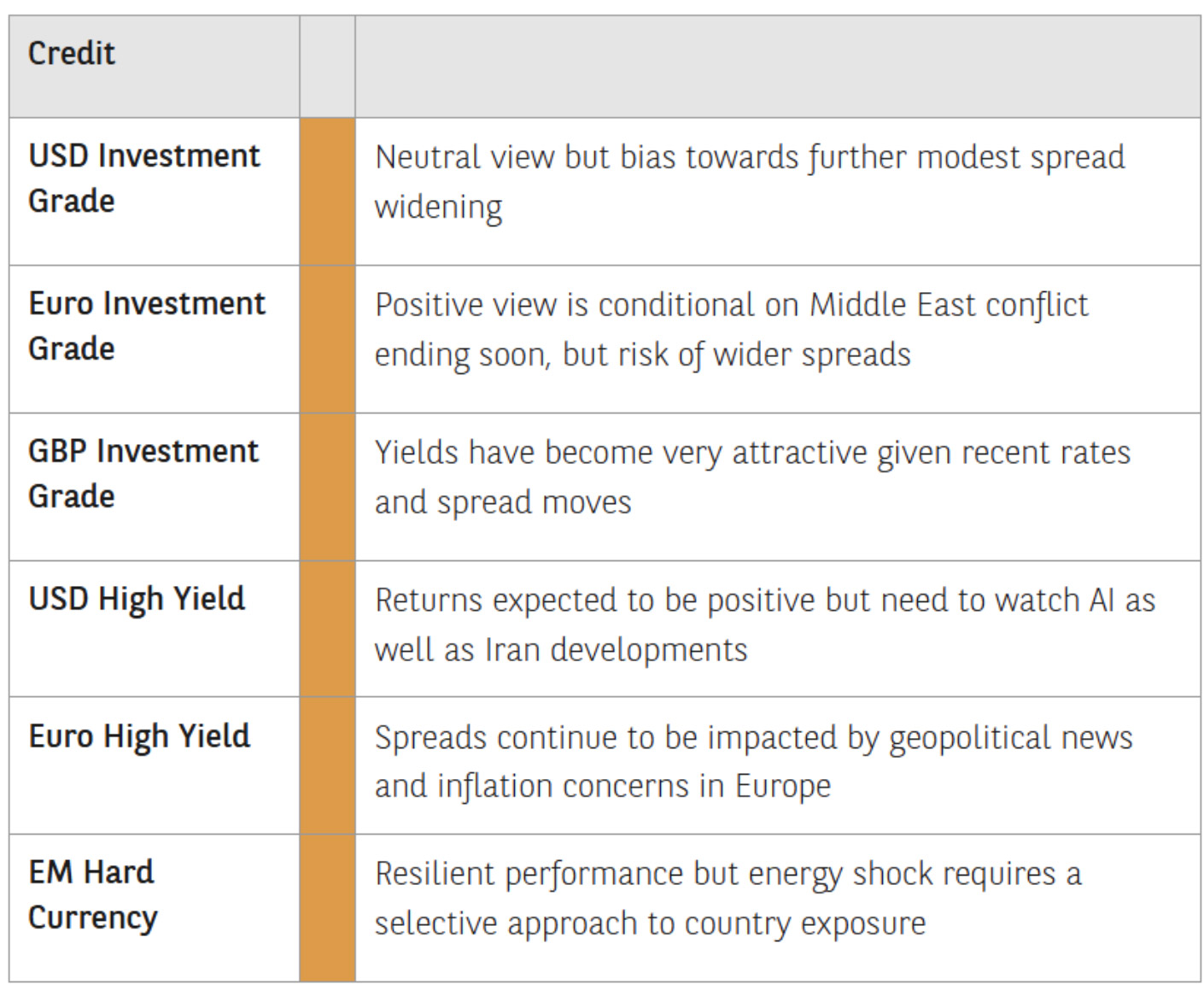
Task: Click the 'Spreads continue to be impacted' text
Action: (753, 762)
